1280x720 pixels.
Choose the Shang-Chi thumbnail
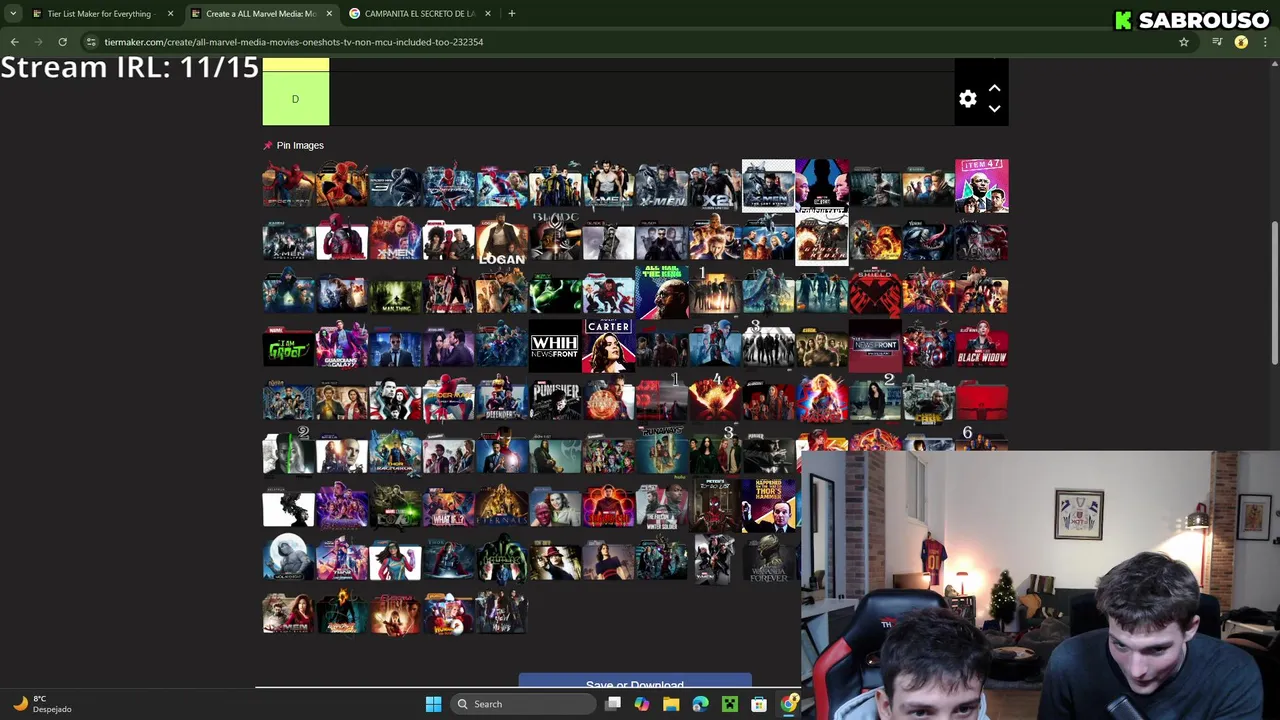click(x=608, y=507)
